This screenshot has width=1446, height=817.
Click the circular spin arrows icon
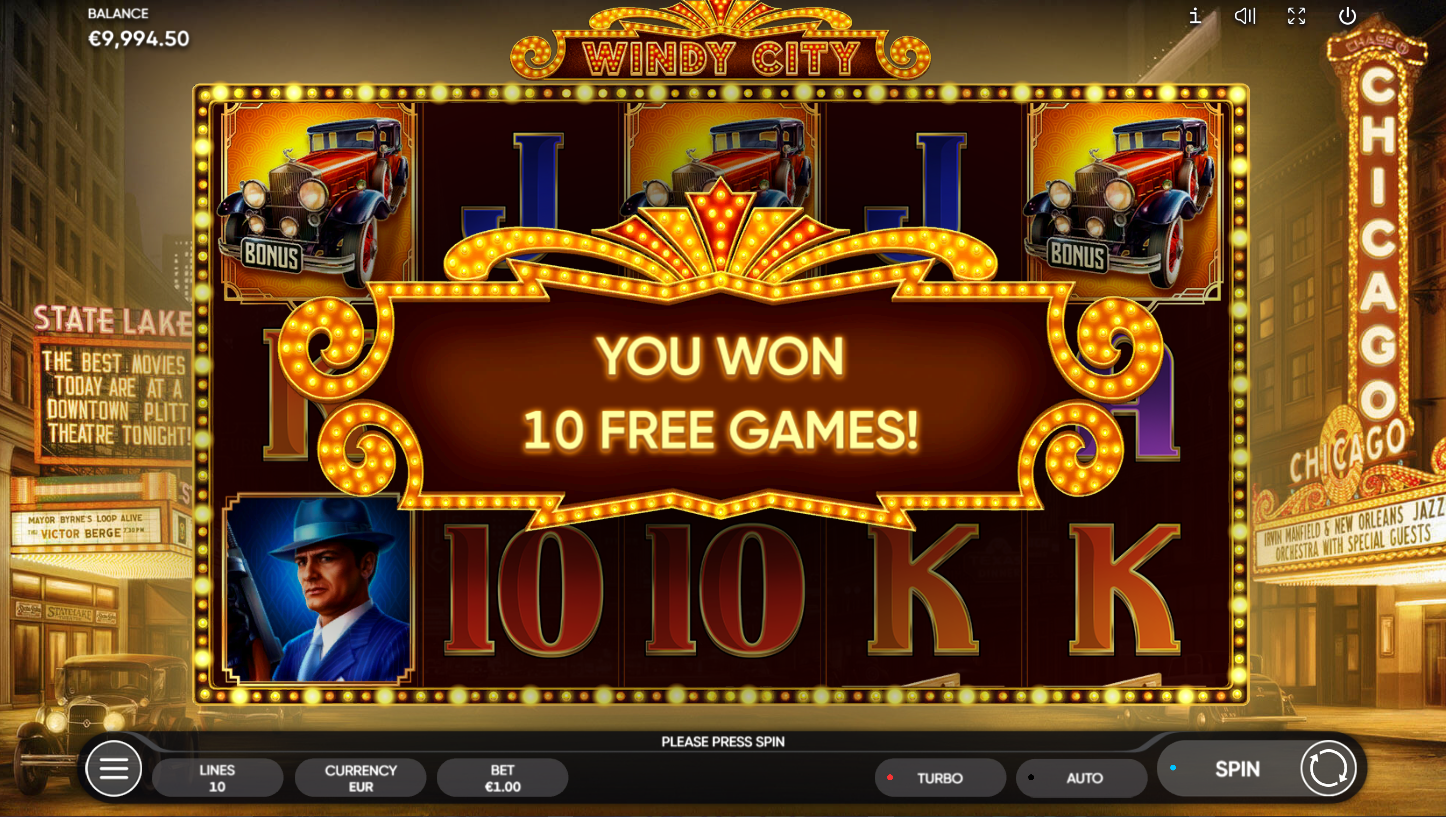(x=1328, y=769)
